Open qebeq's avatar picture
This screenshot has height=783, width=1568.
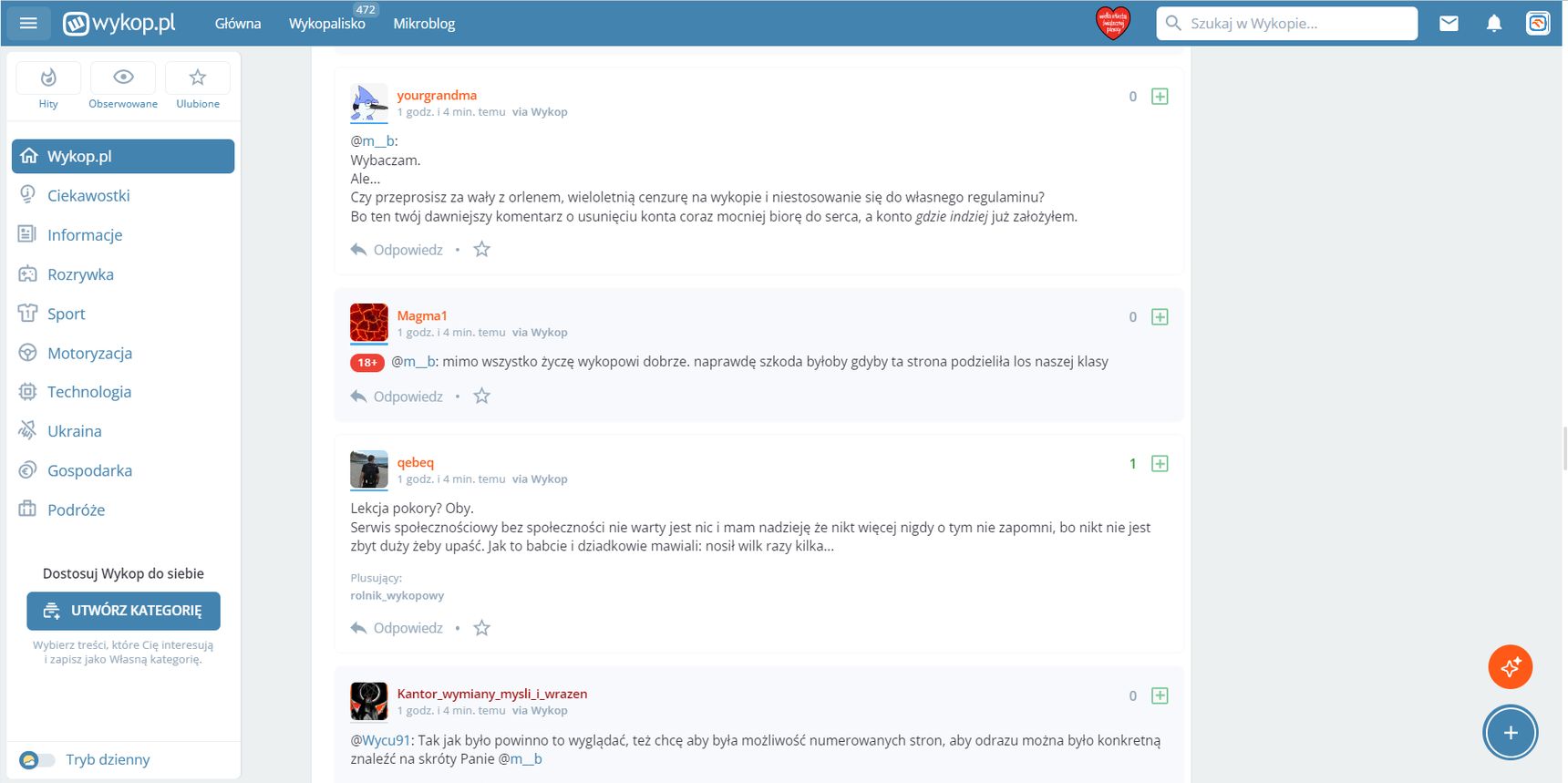click(369, 469)
